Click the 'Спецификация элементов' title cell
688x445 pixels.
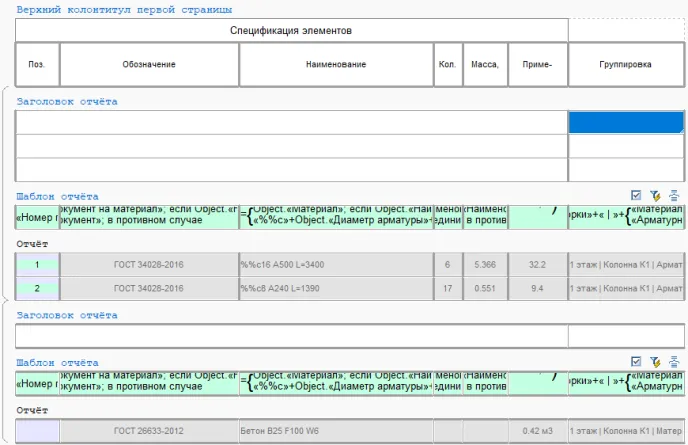click(x=291, y=31)
